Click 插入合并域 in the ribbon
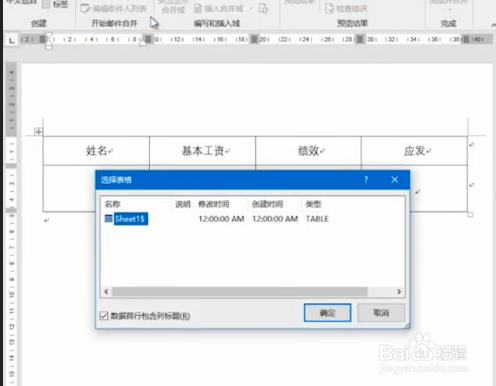The width and height of the screenshot is (496, 386). (x=219, y=8)
